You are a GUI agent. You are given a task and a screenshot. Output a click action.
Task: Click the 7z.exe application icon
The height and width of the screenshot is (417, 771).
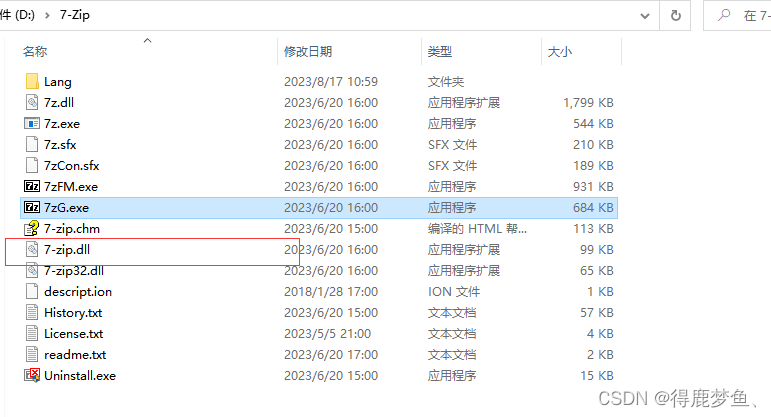click(32, 123)
